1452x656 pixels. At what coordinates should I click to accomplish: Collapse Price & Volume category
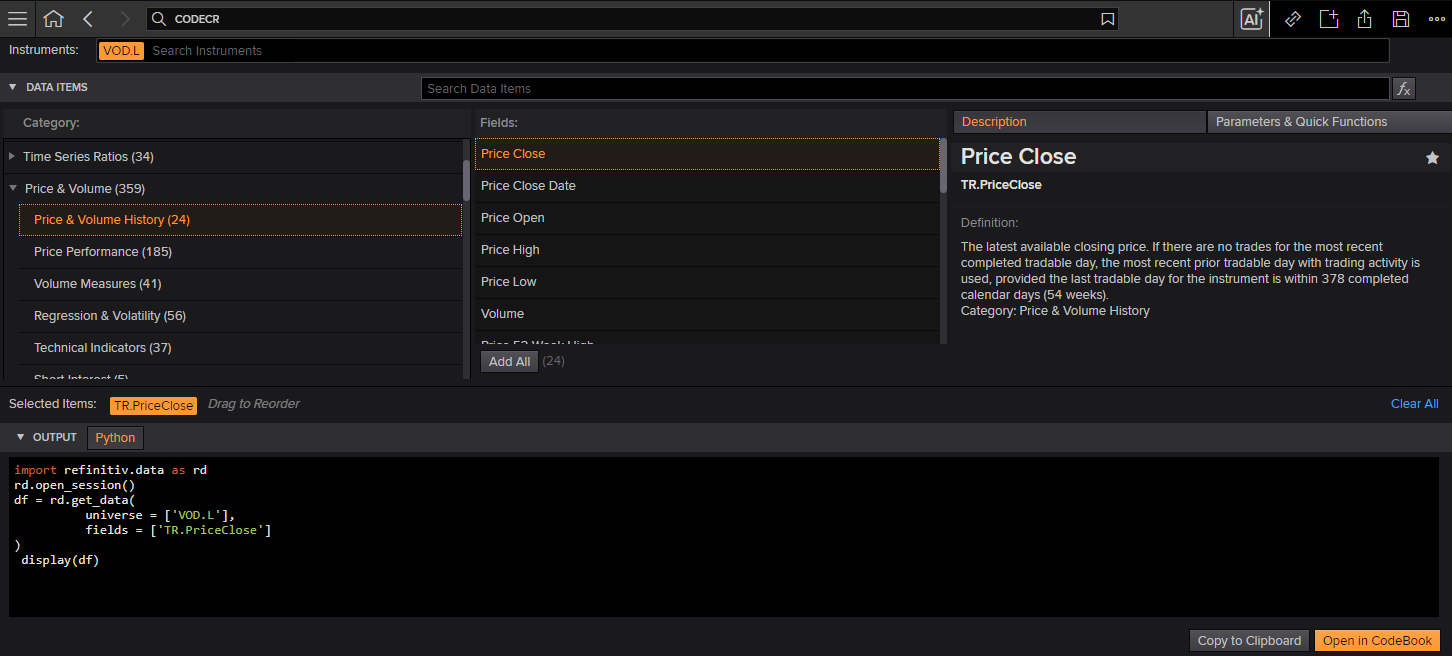point(13,188)
